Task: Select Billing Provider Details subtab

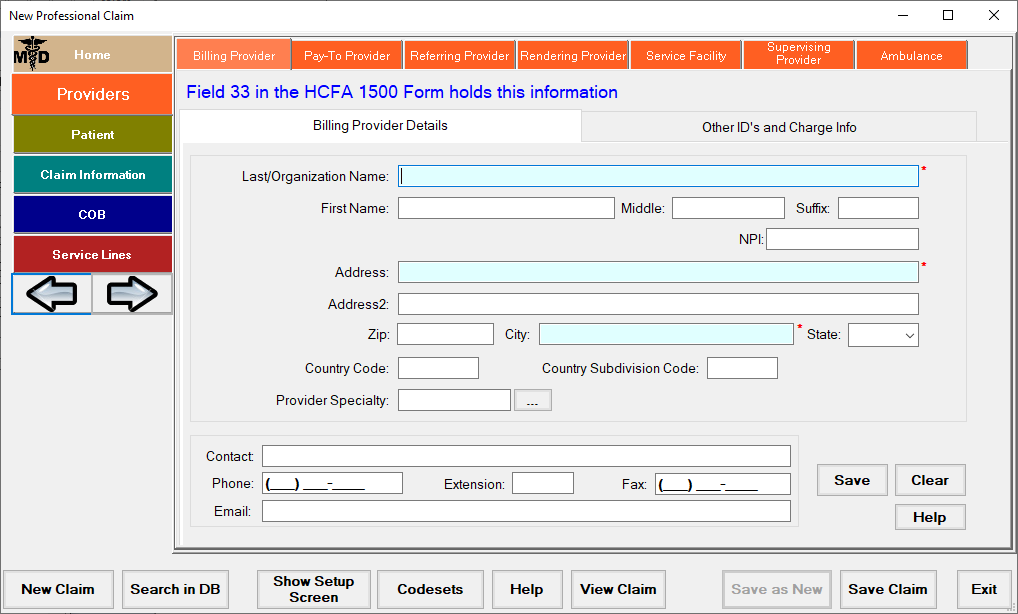Action: click(x=380, y=126)
